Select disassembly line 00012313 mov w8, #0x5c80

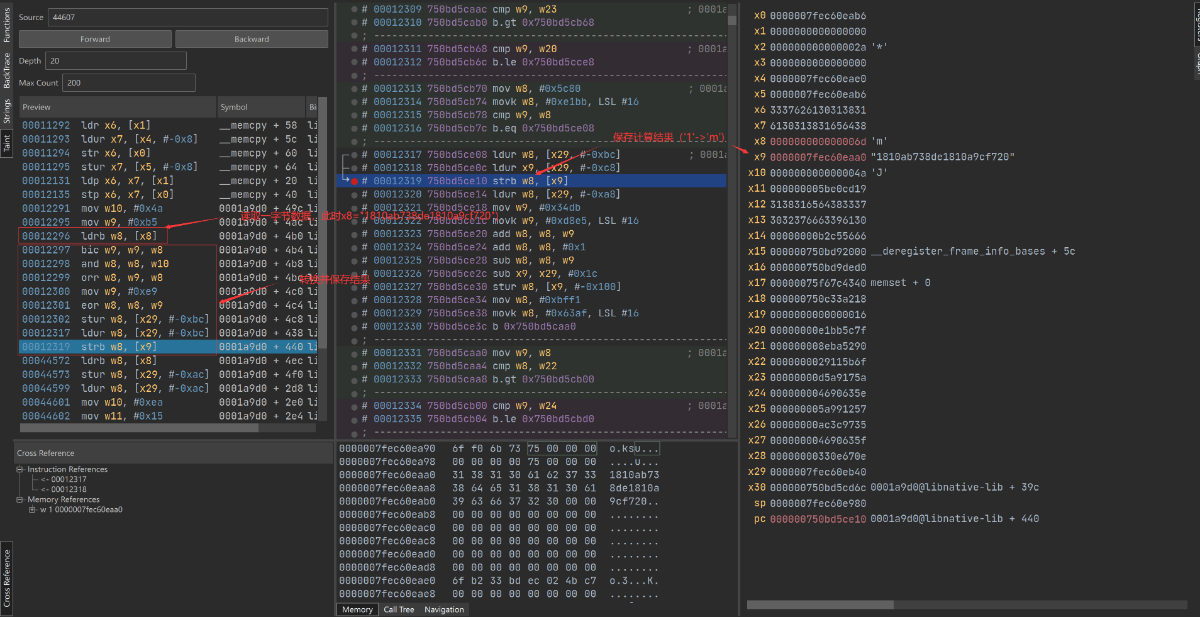[x=531, y=88]
